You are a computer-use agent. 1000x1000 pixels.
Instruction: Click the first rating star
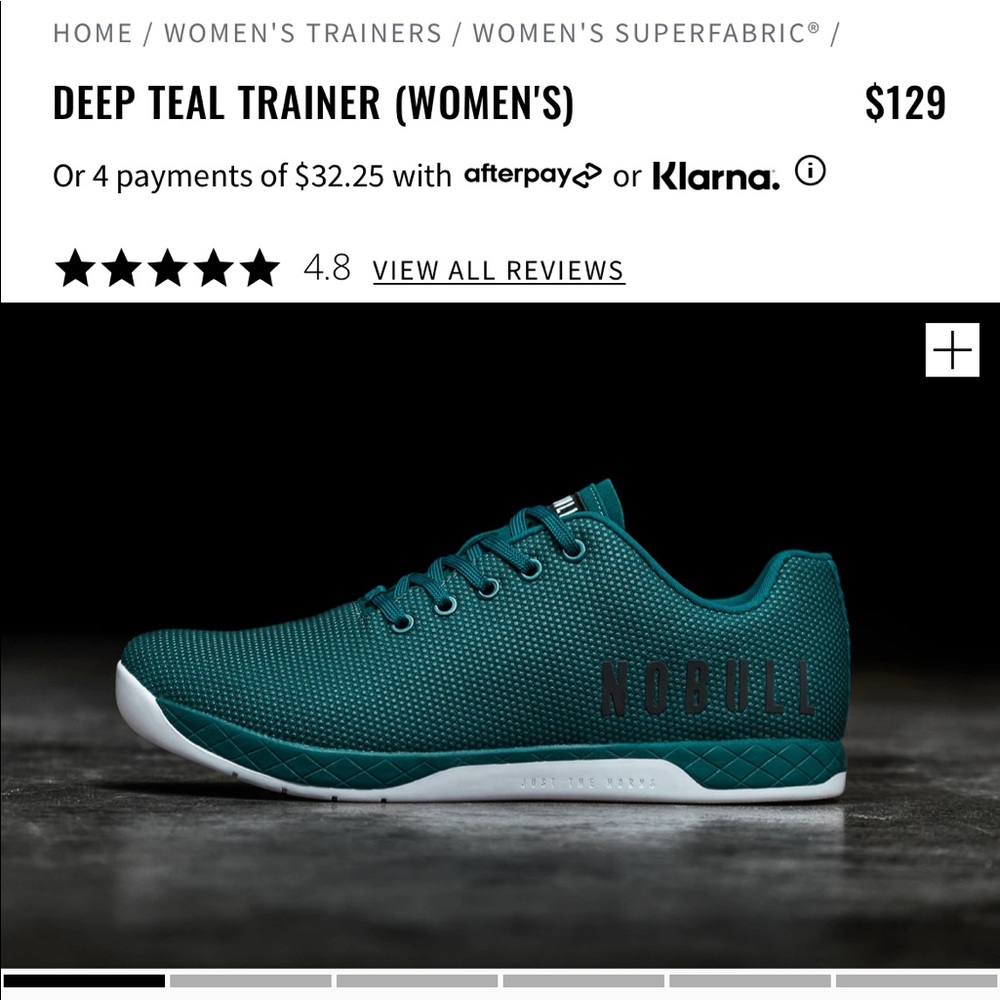click(x=75, y=268)
